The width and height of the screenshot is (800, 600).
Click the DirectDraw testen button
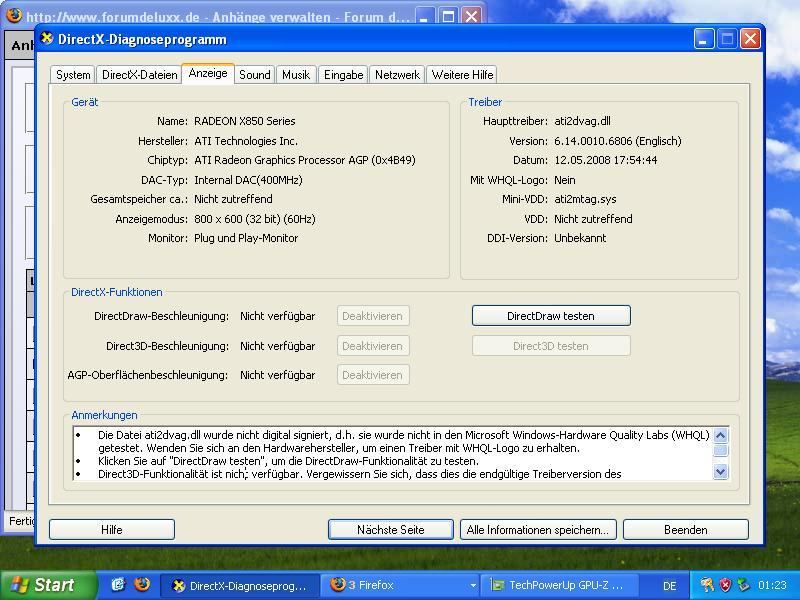coord(551,316)
